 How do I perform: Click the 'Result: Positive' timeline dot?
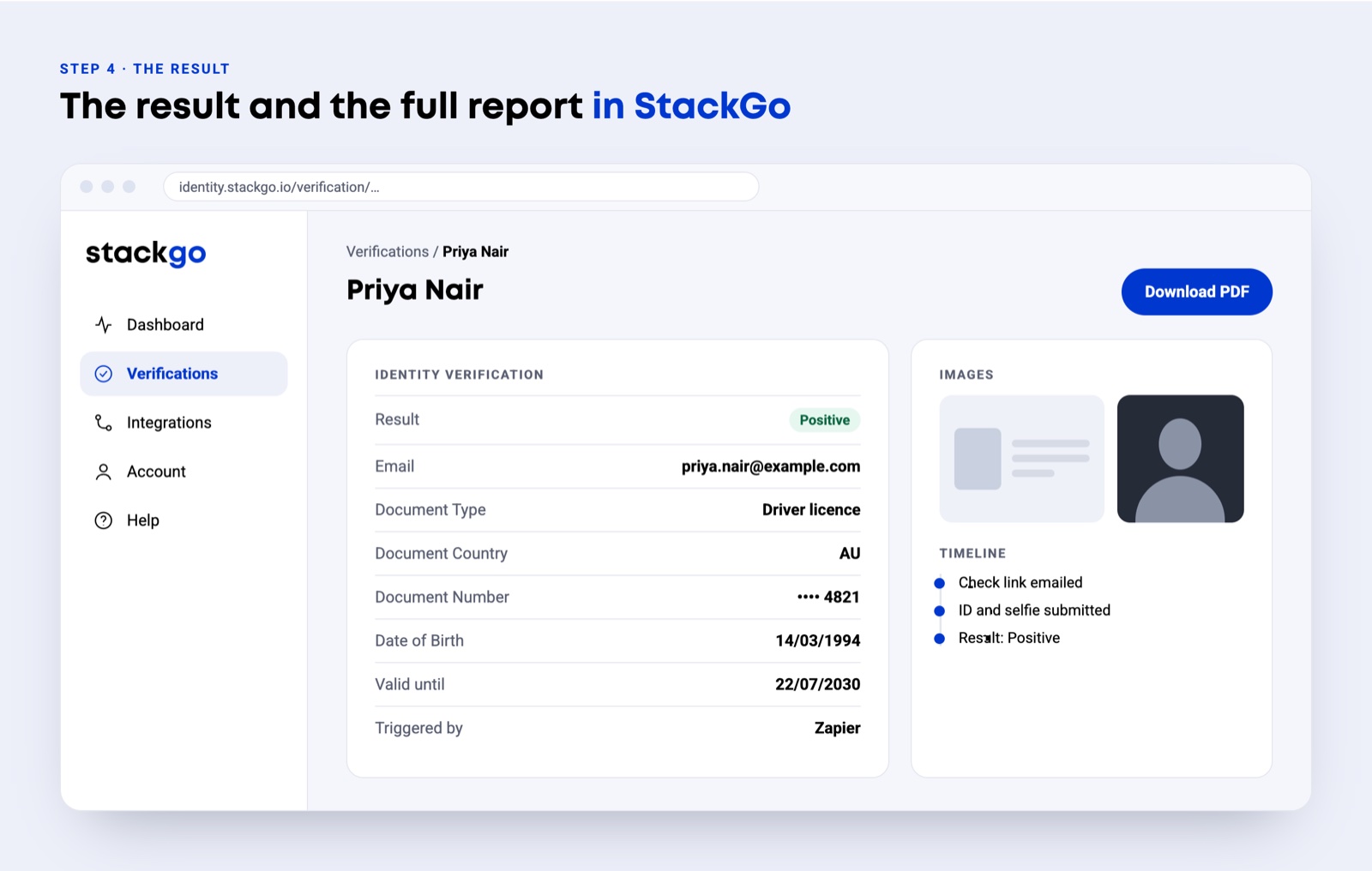coord(939,639)
